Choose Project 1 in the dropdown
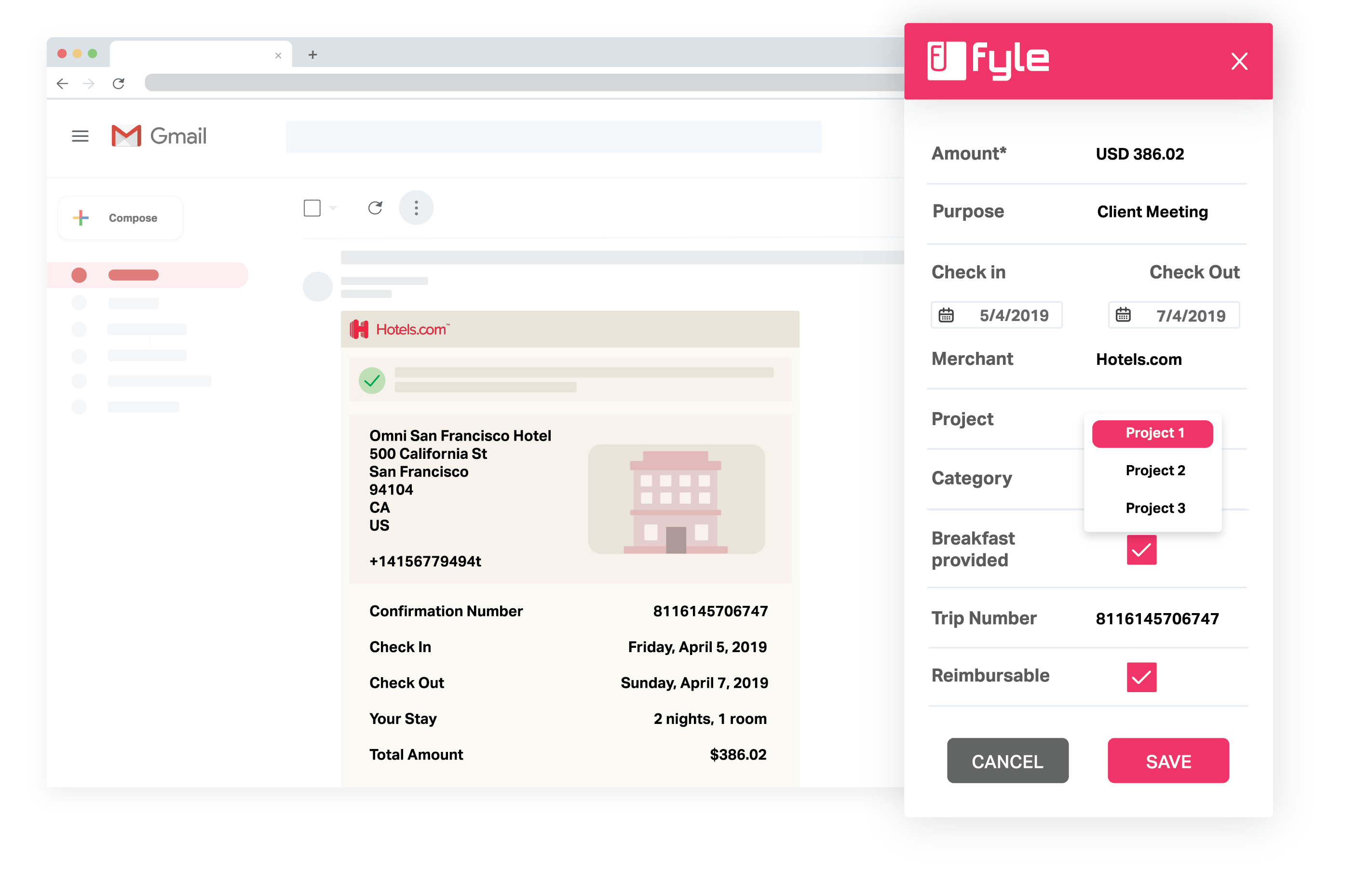Viewport: 1355px width, 896px height. coord(1152,434)
